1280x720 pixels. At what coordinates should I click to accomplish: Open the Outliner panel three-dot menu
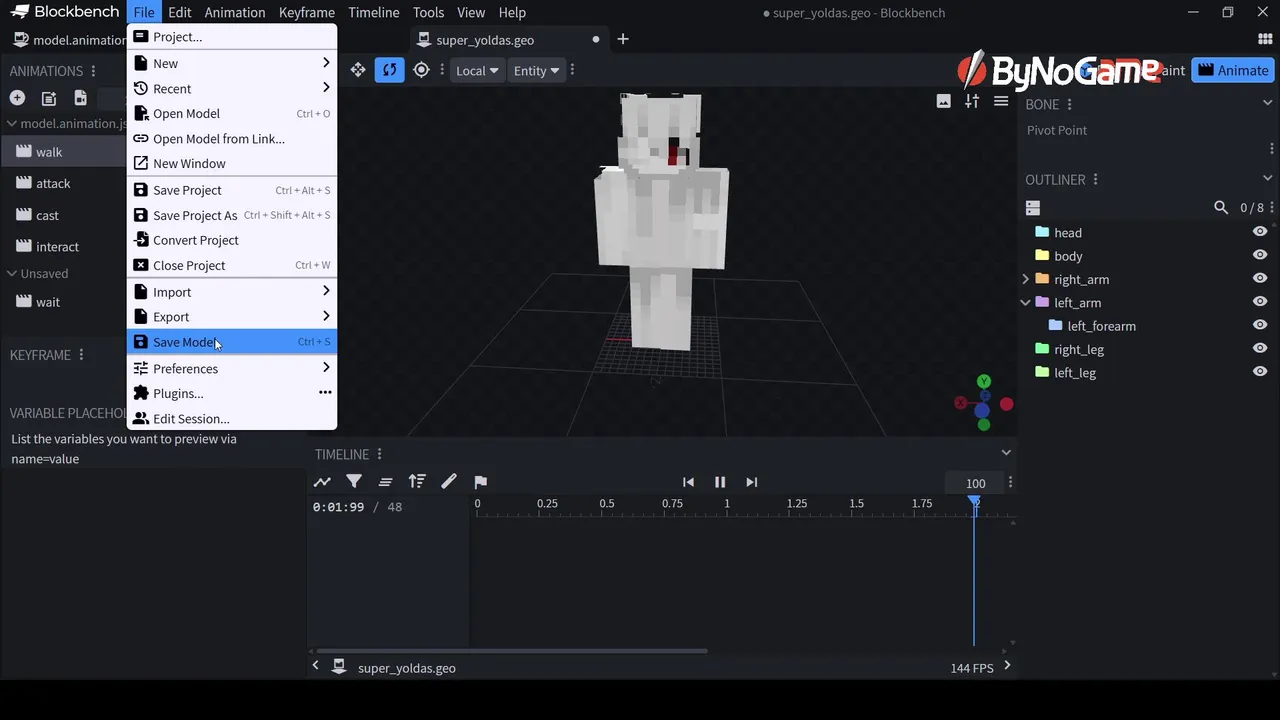pyautogui.click(x=1095, y=180)
